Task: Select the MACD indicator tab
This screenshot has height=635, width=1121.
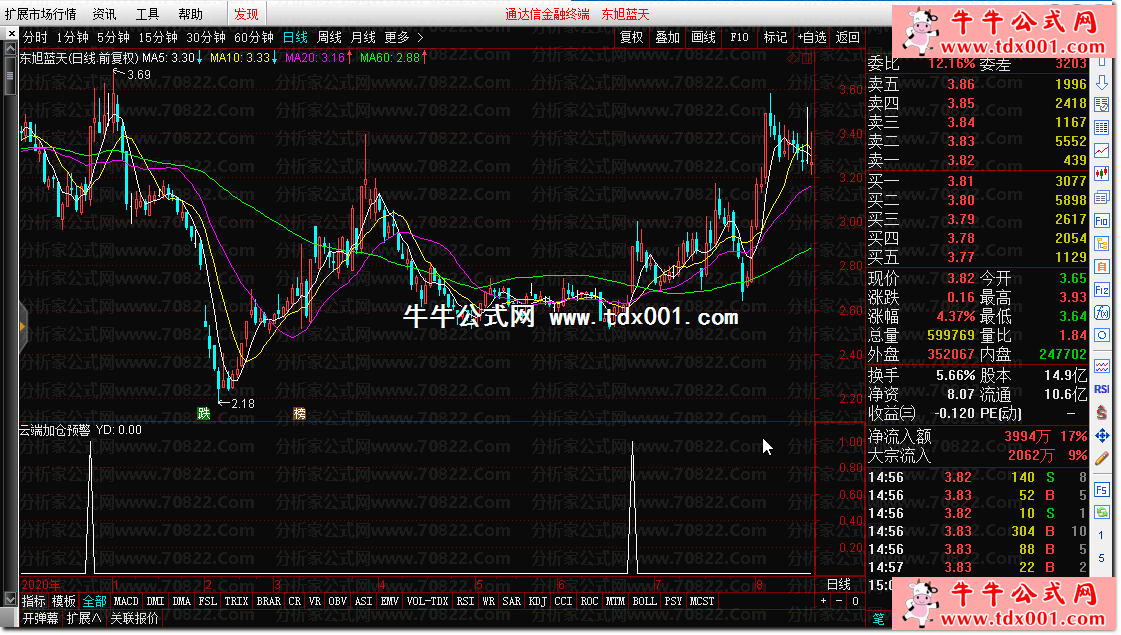Action: coord(126,601)
